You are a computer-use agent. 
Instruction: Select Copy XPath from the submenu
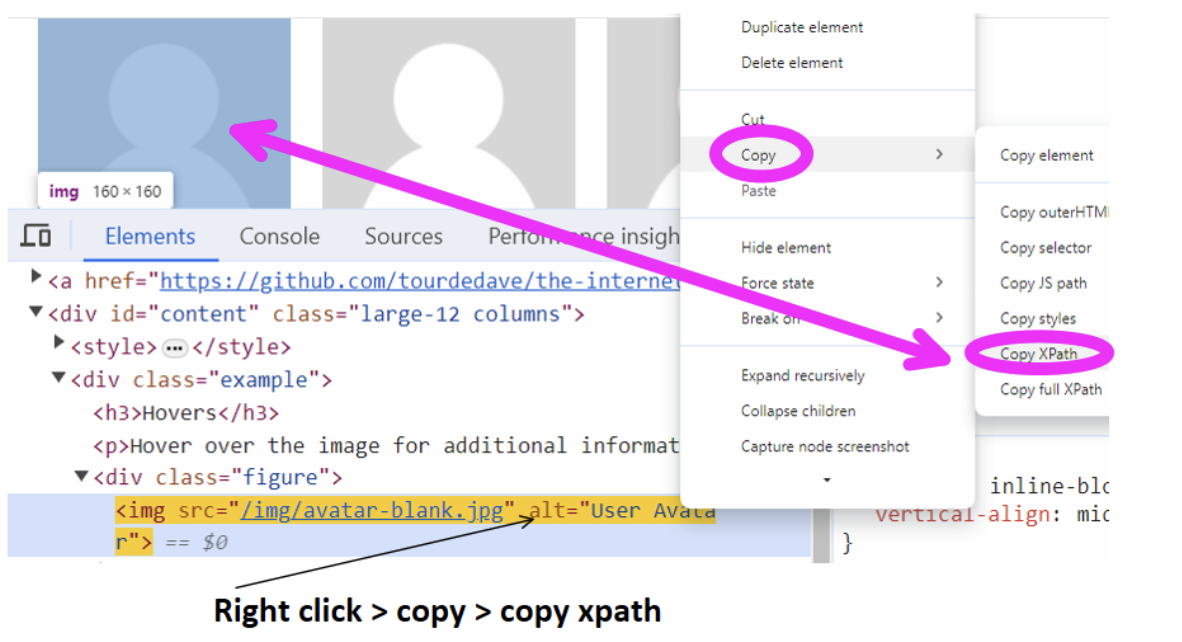pyautogui.click(x=1040, y=353)
